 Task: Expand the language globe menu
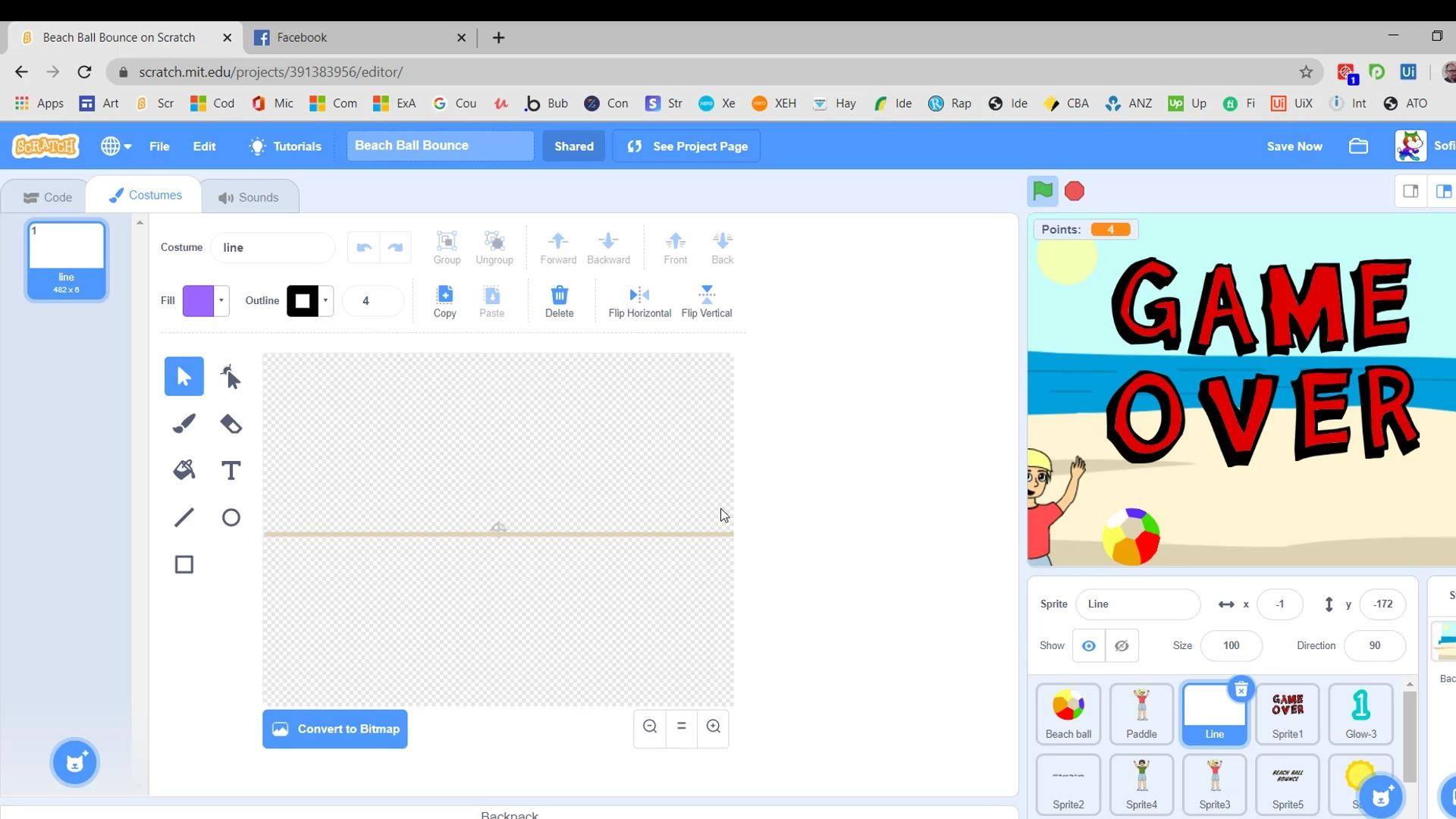pyautogui.click(x=116, y=146)
